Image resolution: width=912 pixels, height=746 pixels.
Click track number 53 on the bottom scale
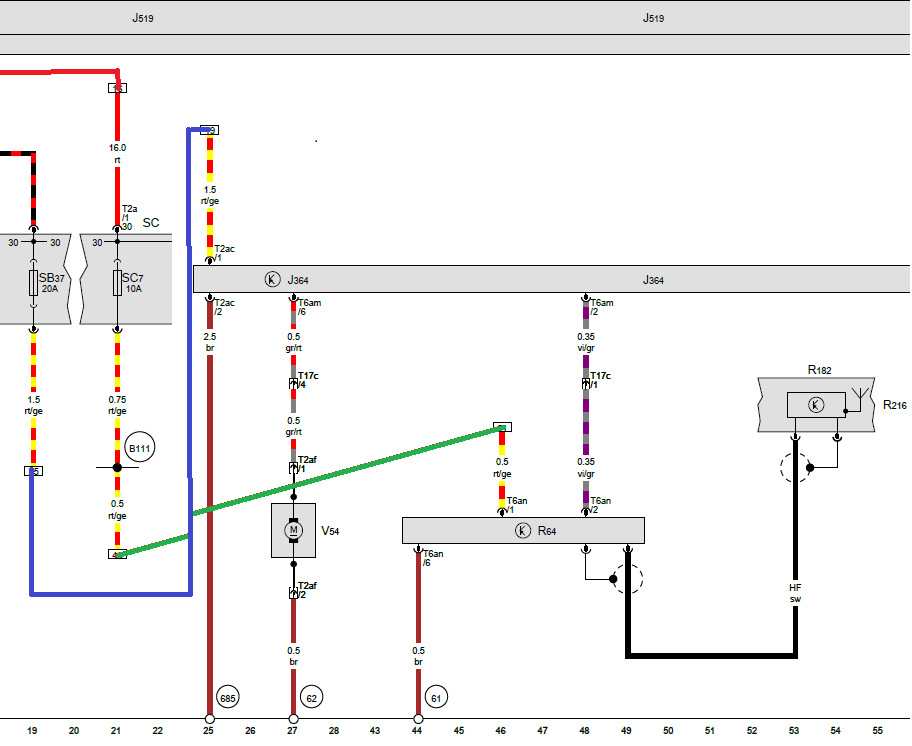(x=794, y=731)
